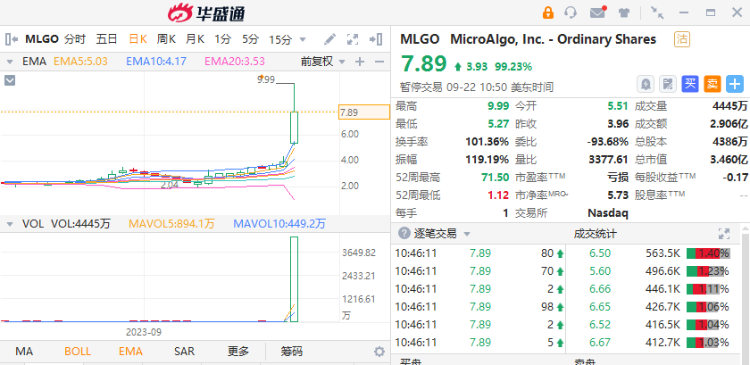Screen dimensions: 750x365
Task: Select the 1分 interval tab
Action: (222, 39)
